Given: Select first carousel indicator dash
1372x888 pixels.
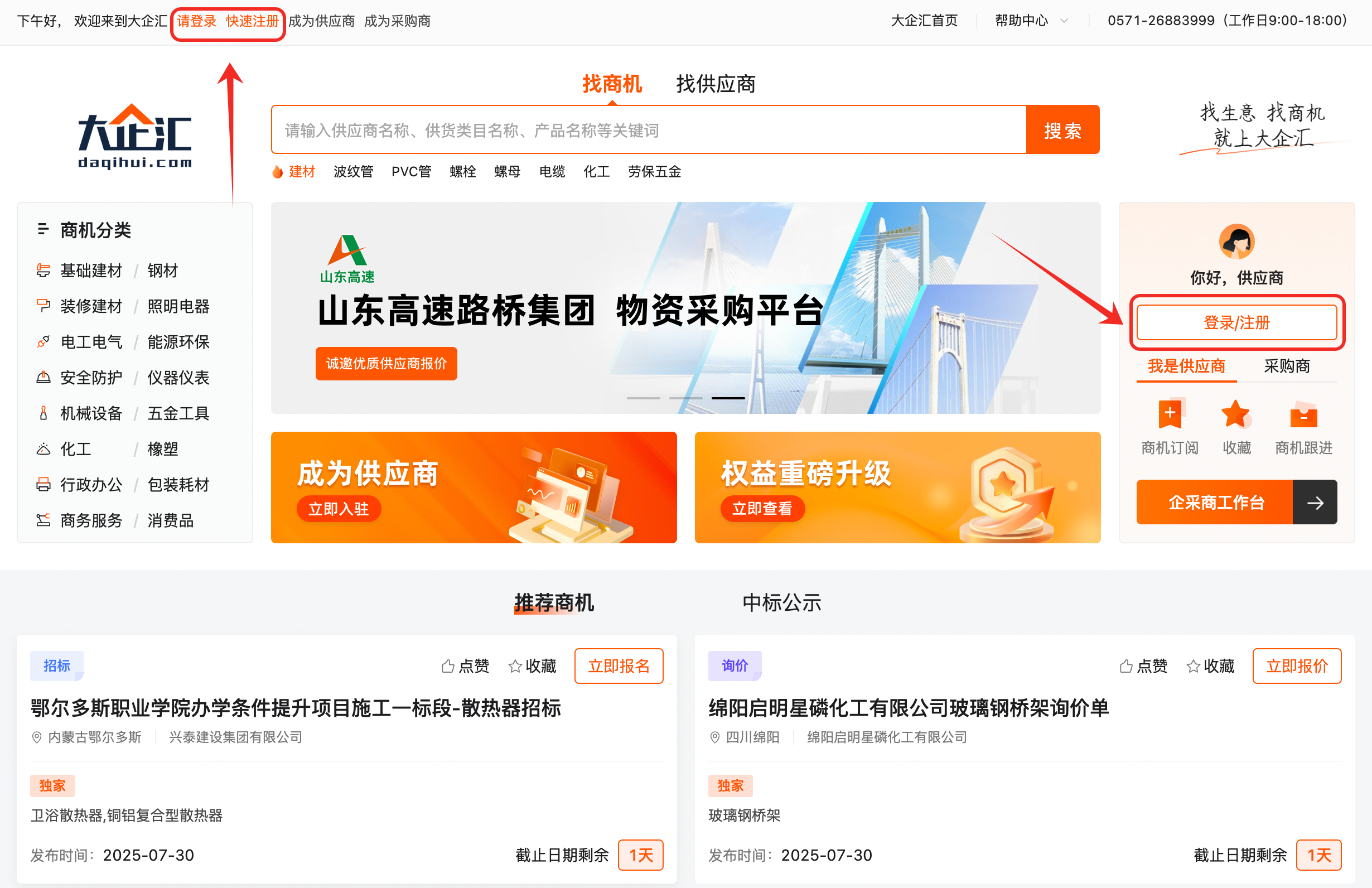Looking at the screenshot, I should 644,398.
